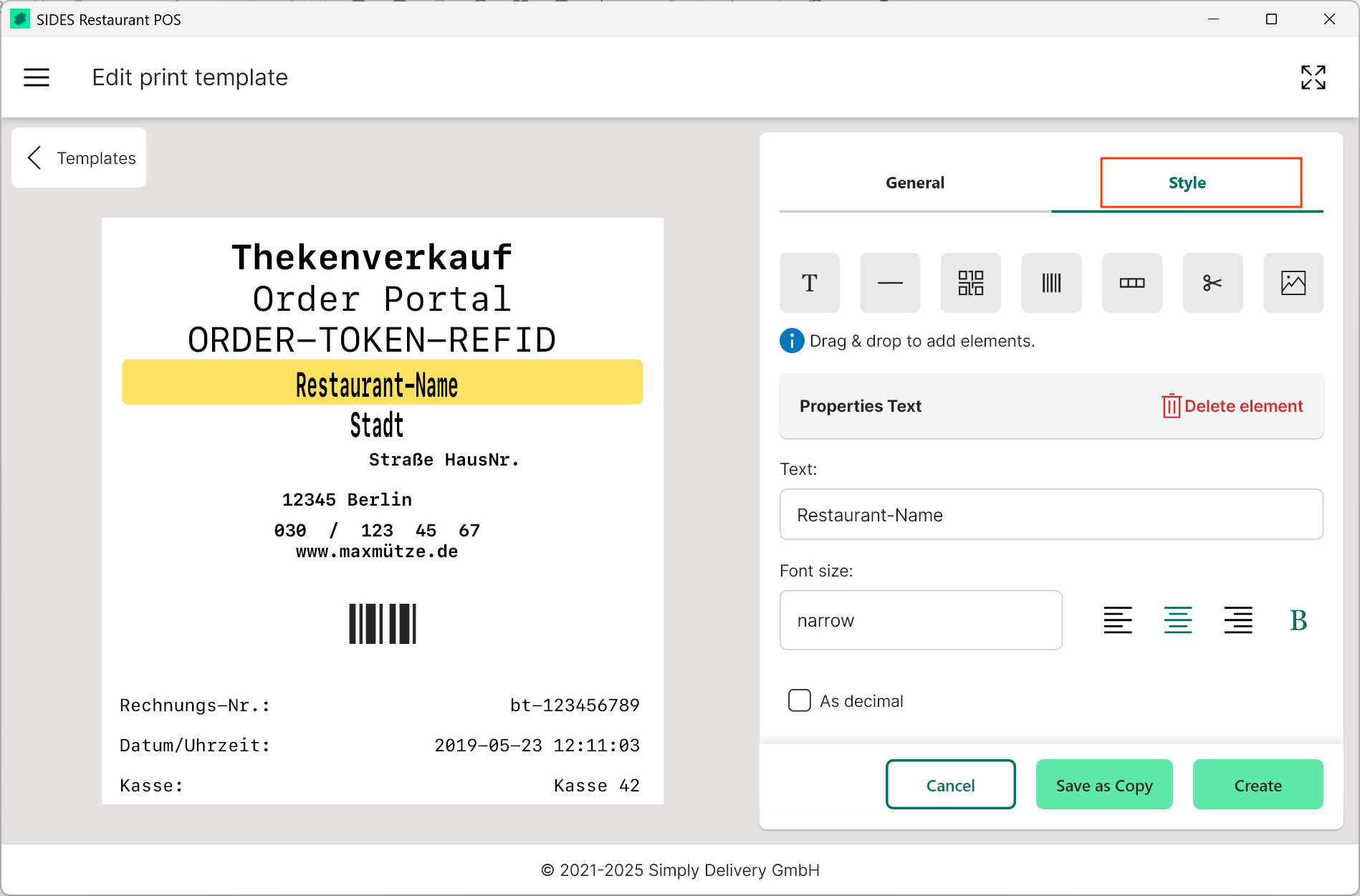
Task: Select the Text element tool
Action: point(809,283)
